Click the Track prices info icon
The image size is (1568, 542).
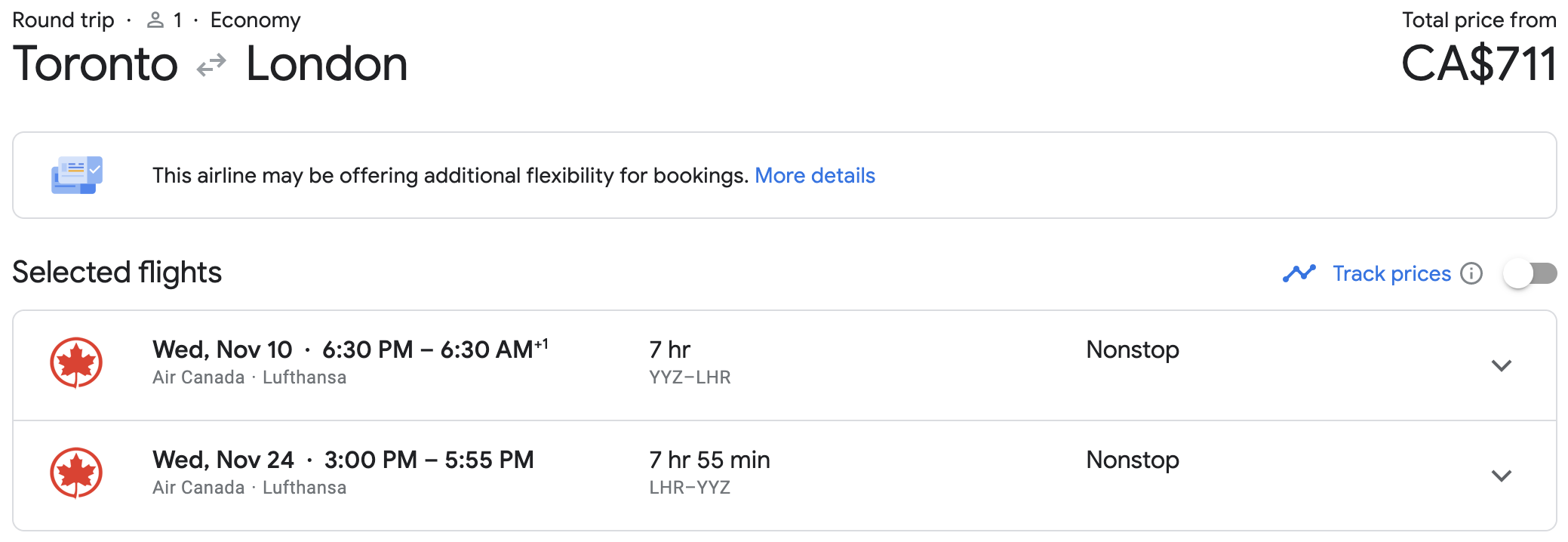1471,273
